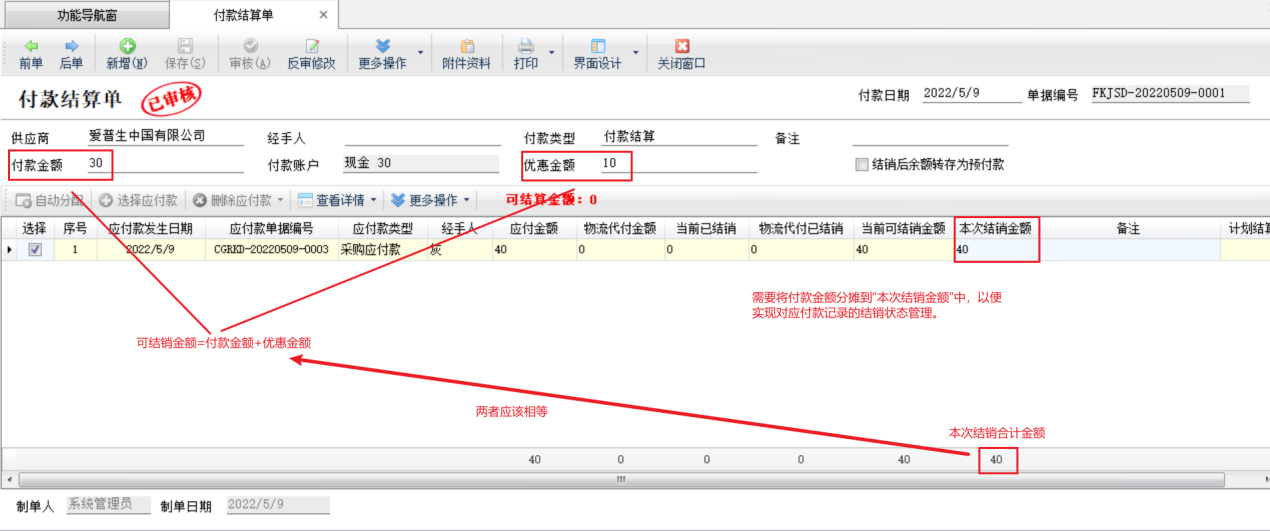This screenshot has width=1270, height=531.
Task: Uncheck the 选择 checkbox in row 1
Action: pyautogui.click(x=35, y=250)
